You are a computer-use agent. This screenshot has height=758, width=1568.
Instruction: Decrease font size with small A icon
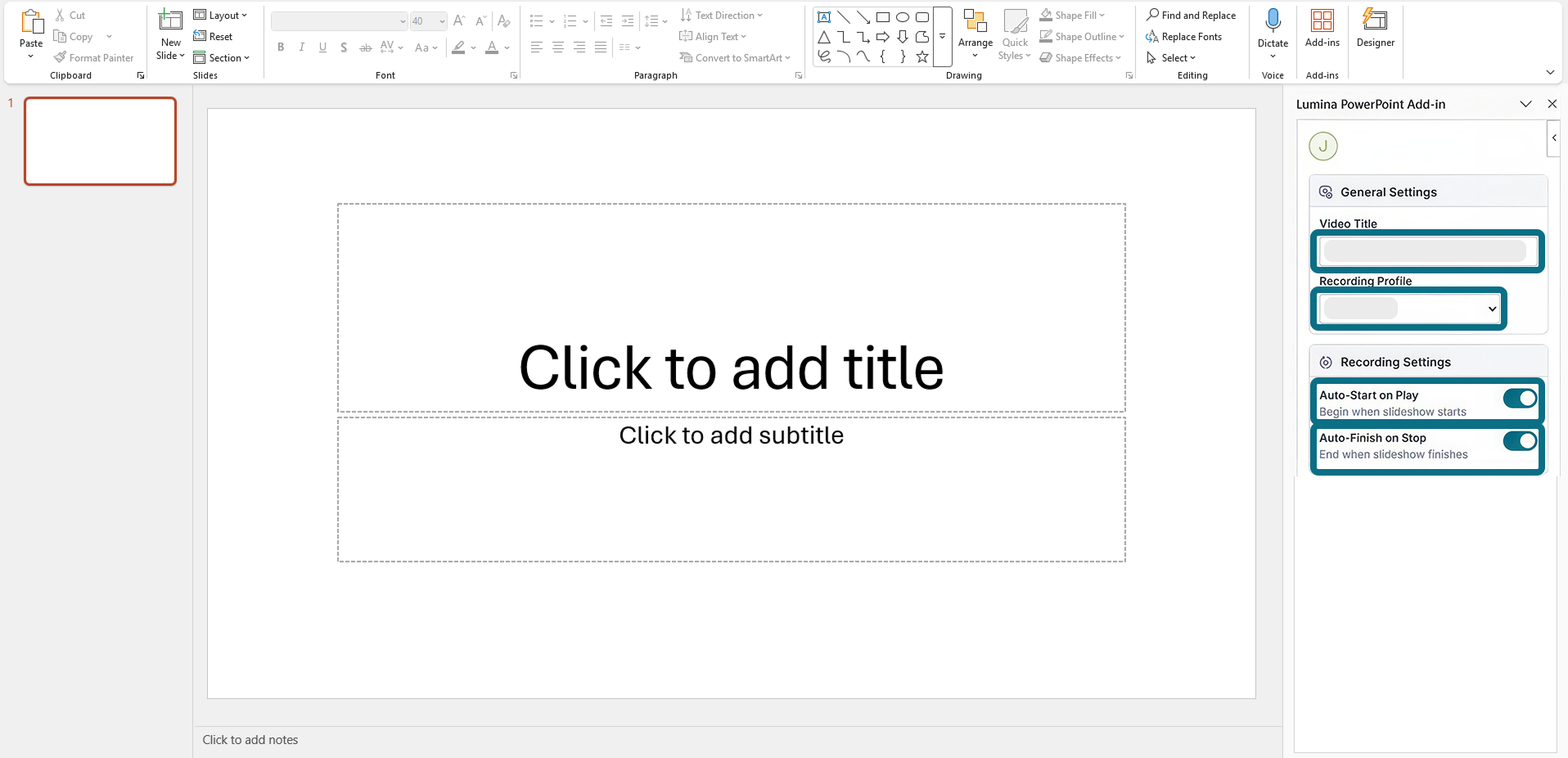click(480, 20)
